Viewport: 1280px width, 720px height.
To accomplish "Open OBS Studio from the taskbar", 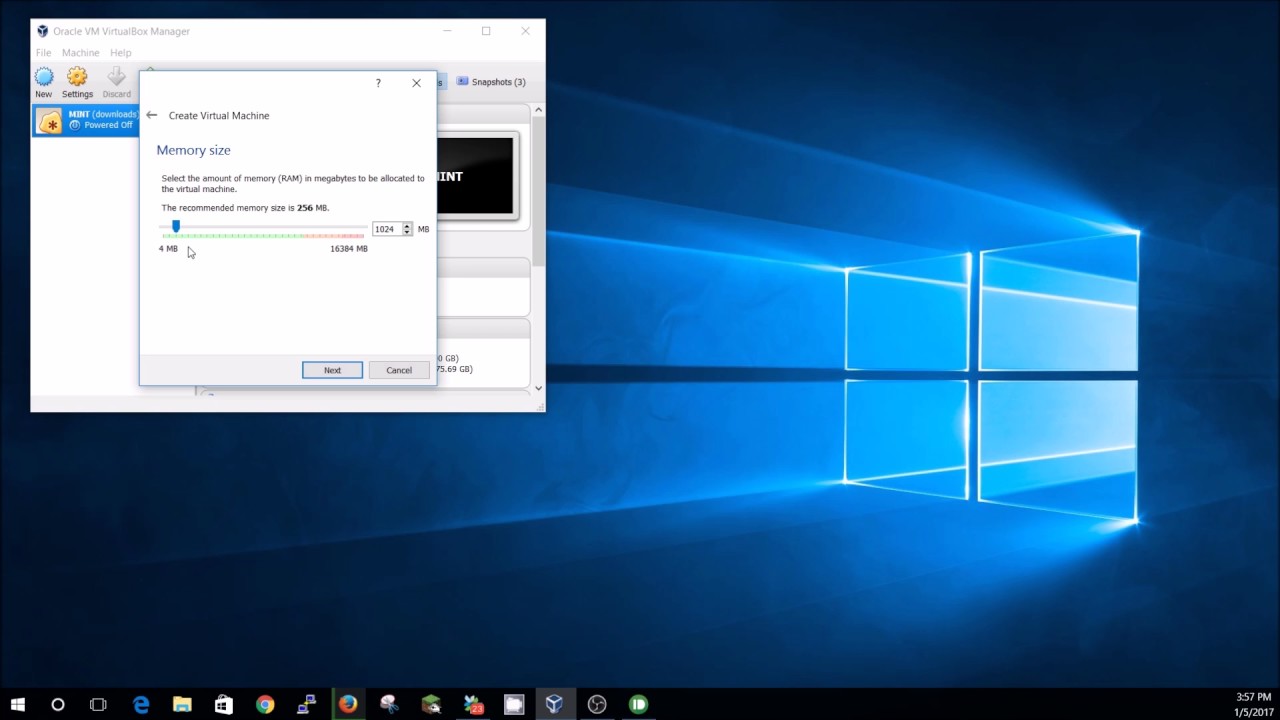I will (x=597, y=704).
